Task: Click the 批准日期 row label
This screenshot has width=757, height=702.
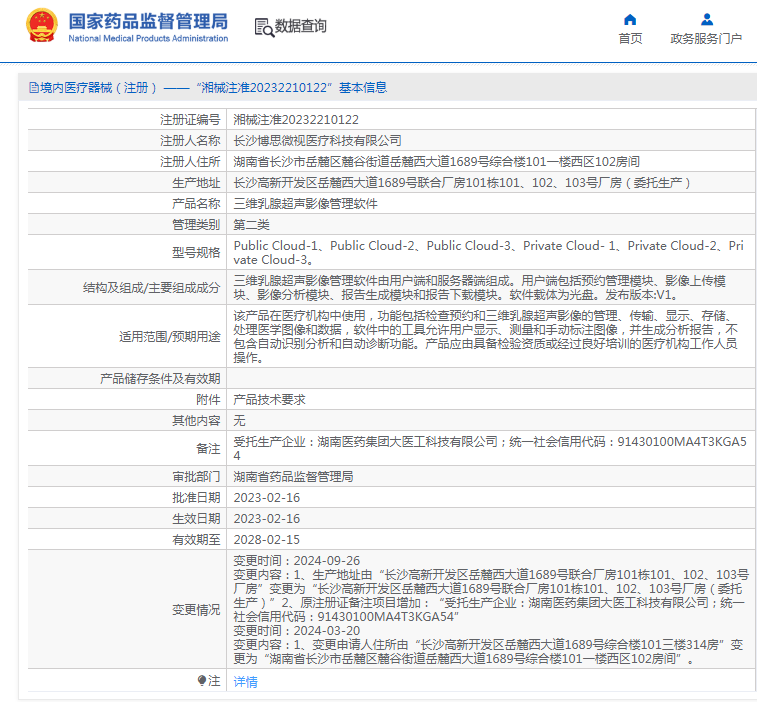Action: tap(196, 498)
